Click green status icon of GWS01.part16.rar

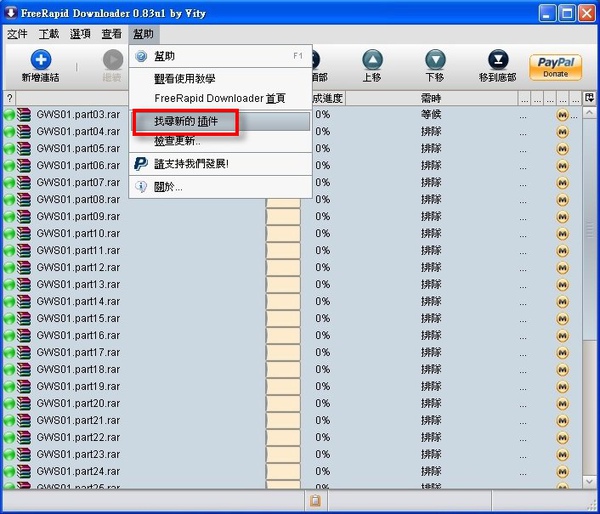click(x=9, y=336)
